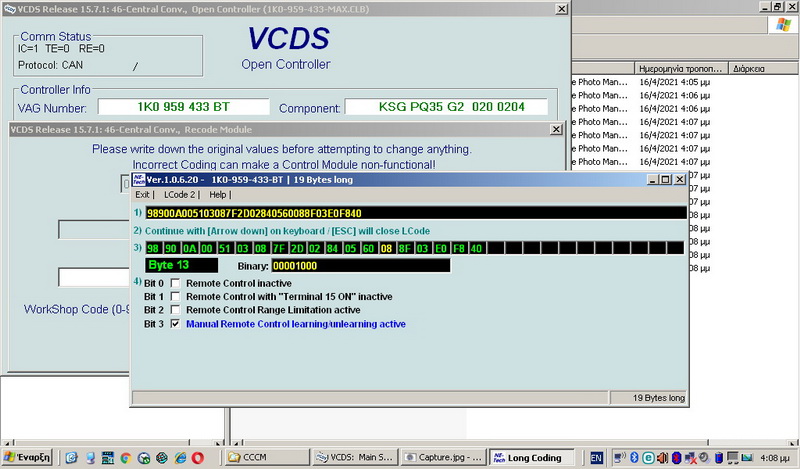Select byte cell 60
Viewport: 800px width, 469px height.
[x=368, y=248]
